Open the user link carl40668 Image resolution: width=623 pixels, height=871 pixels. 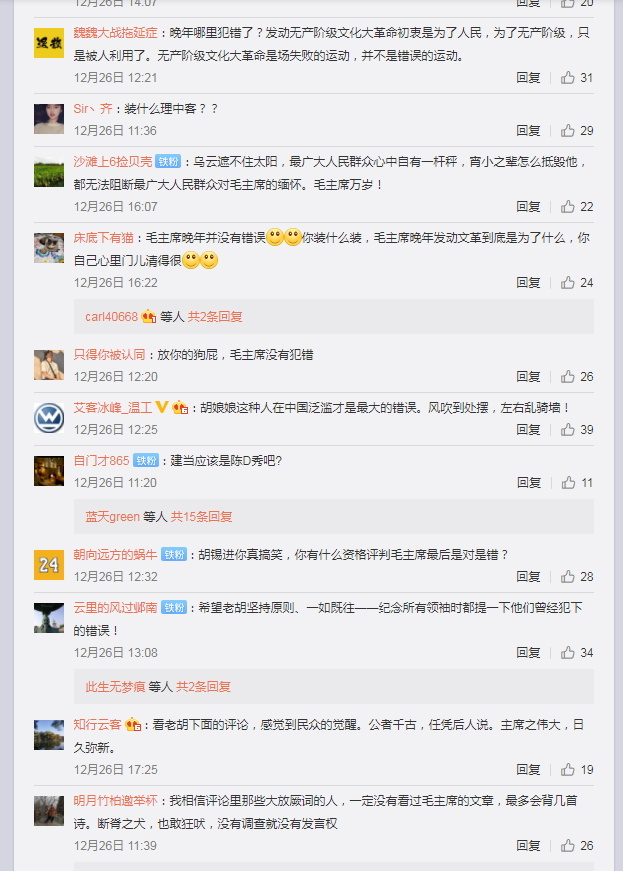coord(111,317)
